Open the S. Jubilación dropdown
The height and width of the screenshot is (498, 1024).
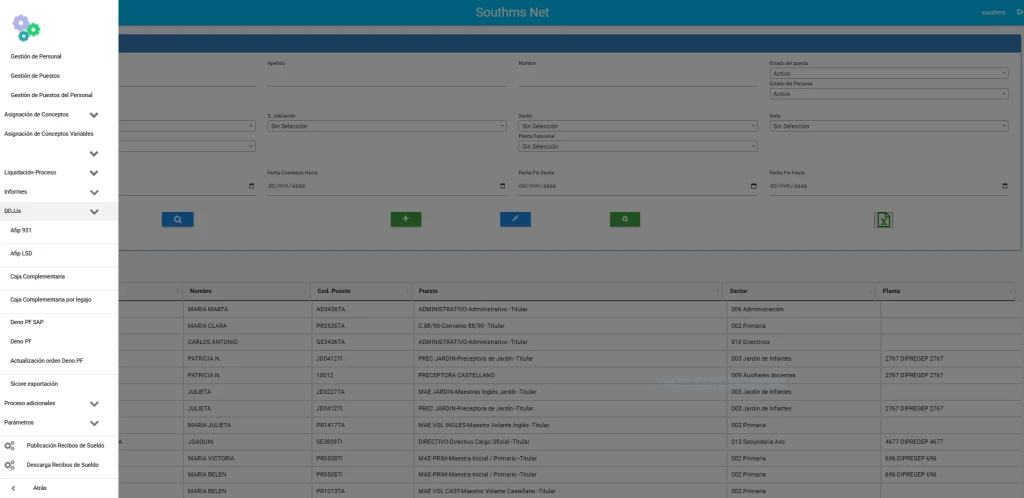pos(387,126)
